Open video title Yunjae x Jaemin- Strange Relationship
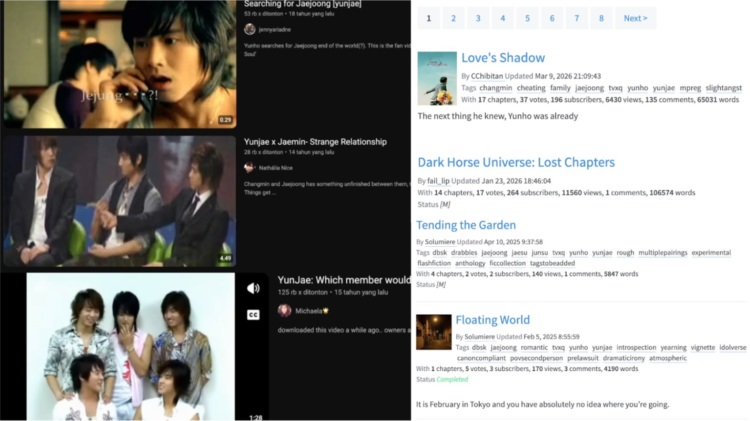The image size is (750, 421). coord(315,142)
